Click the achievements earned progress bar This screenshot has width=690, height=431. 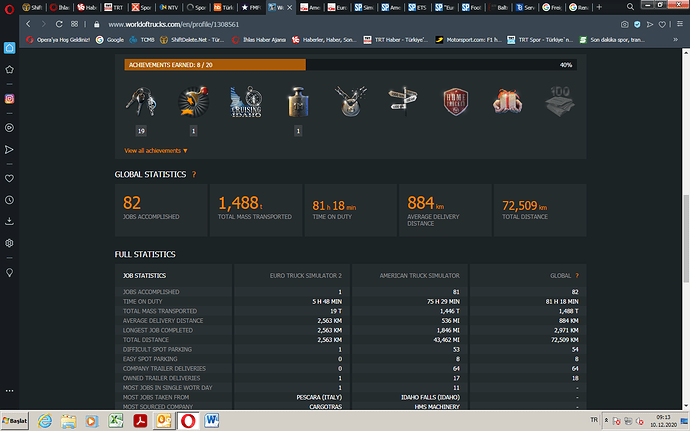coord(350,65)
